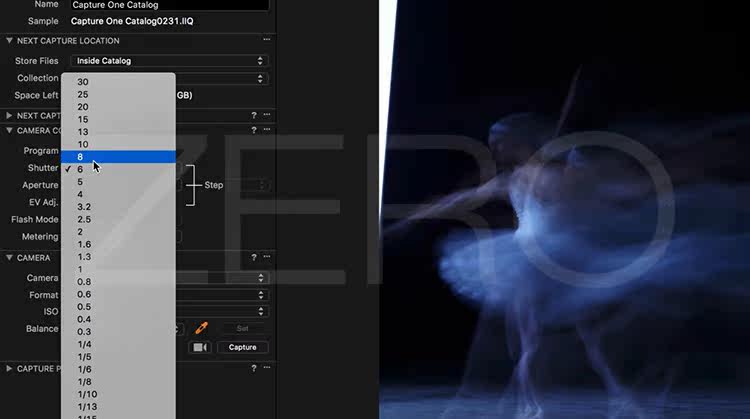The width and height of the screenshot is (750, 419).
Task: Choose shutter speed 1/6
Action: (118, 369)
